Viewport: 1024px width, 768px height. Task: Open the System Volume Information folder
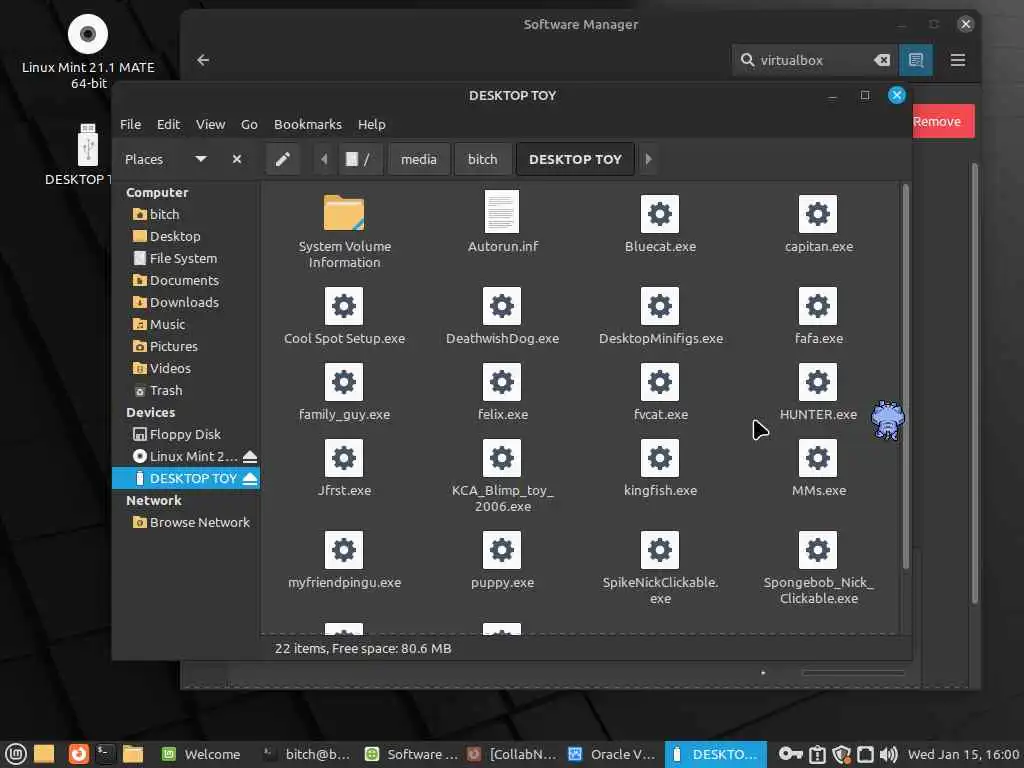(344, 213)
